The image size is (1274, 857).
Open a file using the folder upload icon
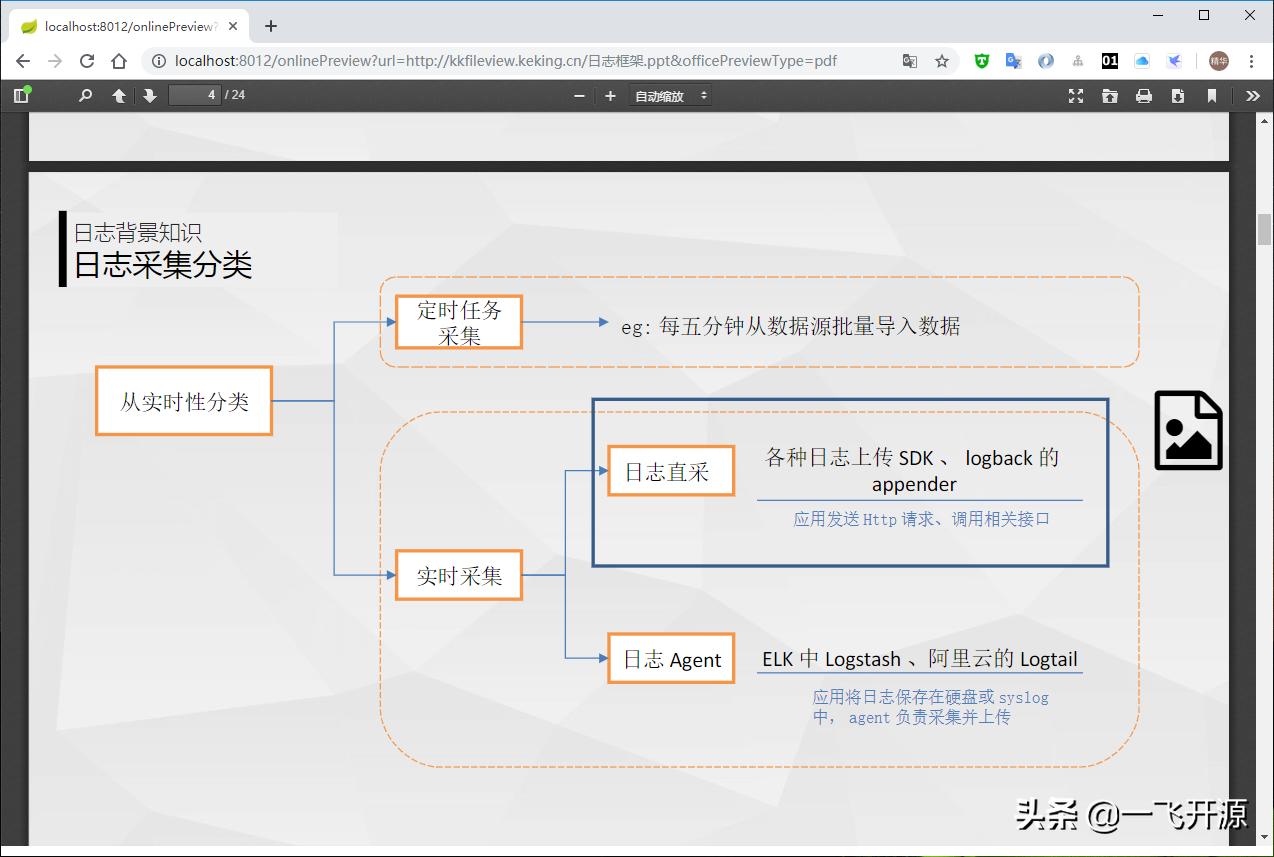[1109, 96]
